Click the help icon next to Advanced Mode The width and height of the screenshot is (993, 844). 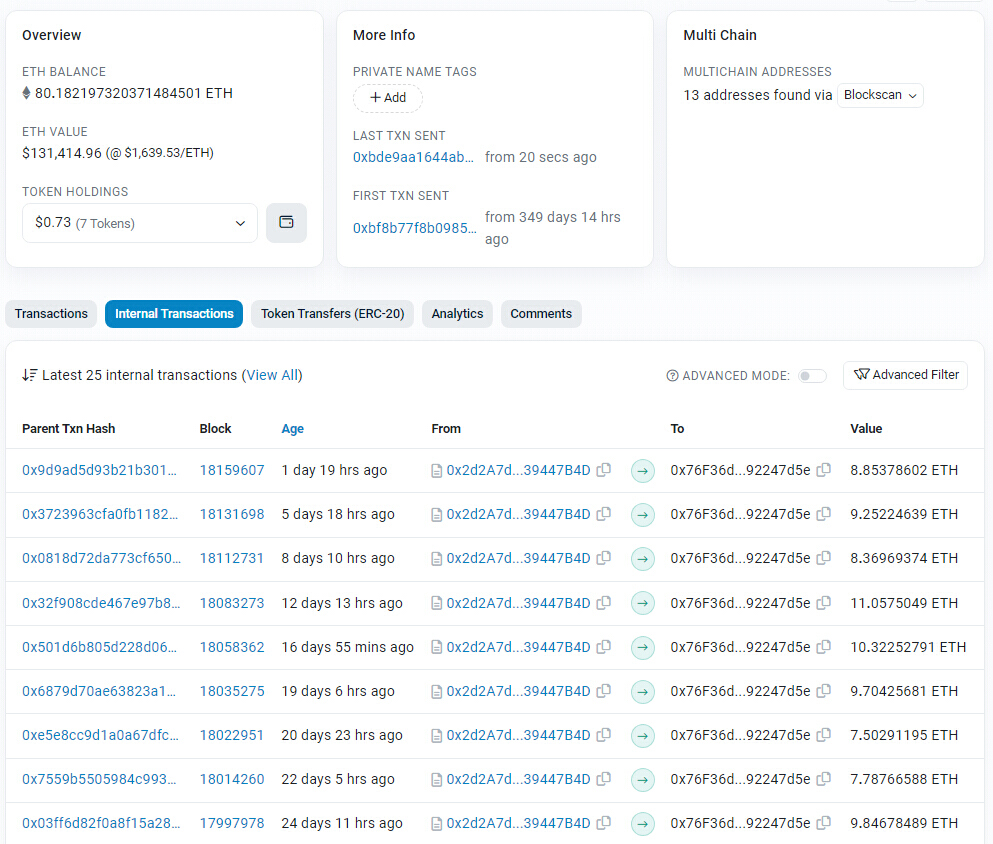pyautogui.click(x=671, y=375)
